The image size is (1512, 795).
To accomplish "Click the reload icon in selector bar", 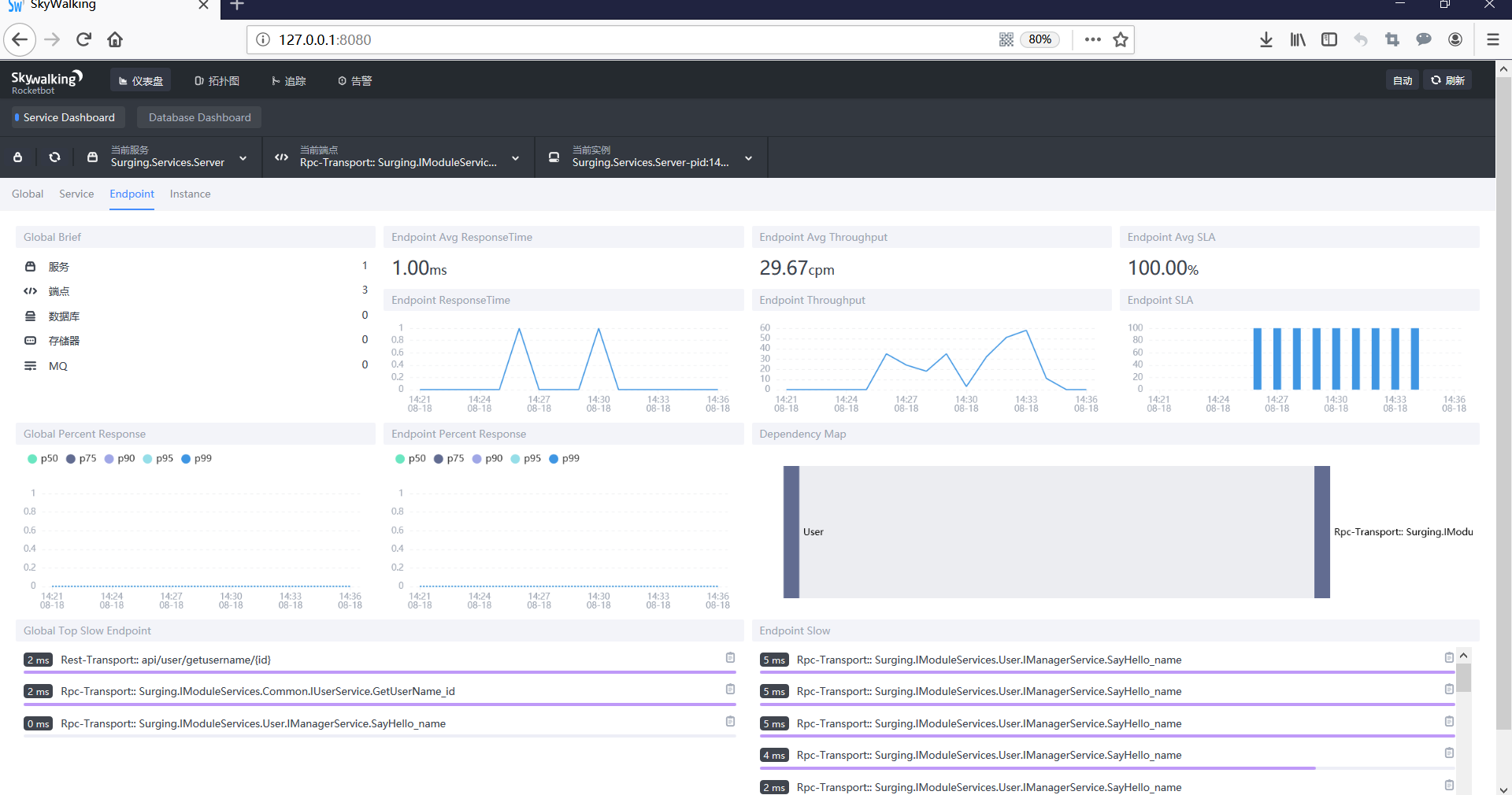I will pos(54,157).
